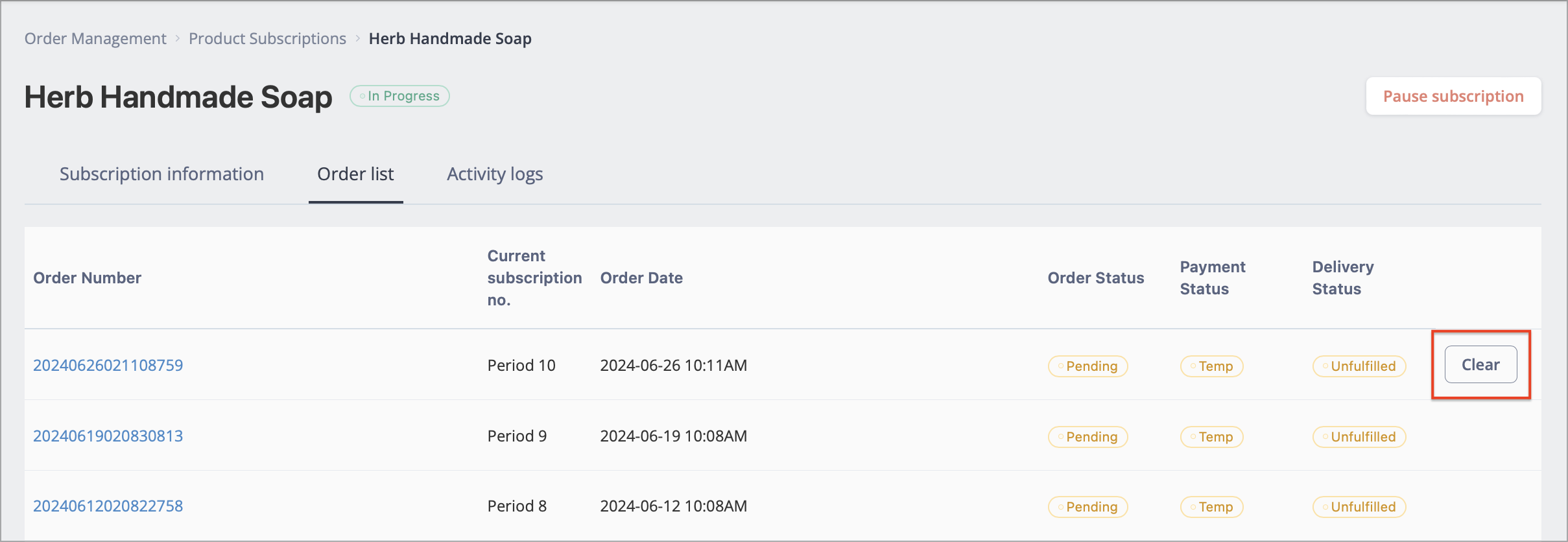Click the Order Status column header
Image resolution: width=1568 pixels, height=542 pixels.
[x=1096, y=277]
